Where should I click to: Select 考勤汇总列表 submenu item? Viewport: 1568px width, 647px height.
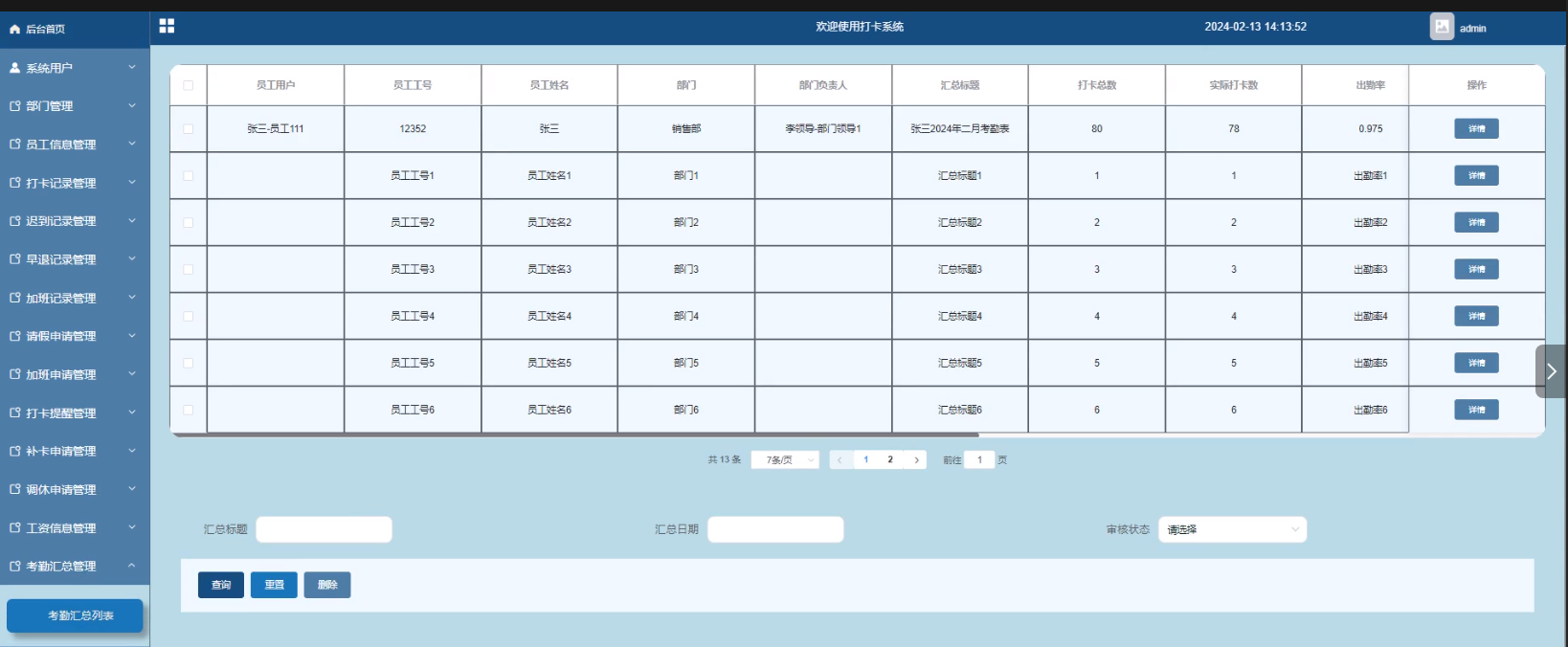[x=75, y=616]
